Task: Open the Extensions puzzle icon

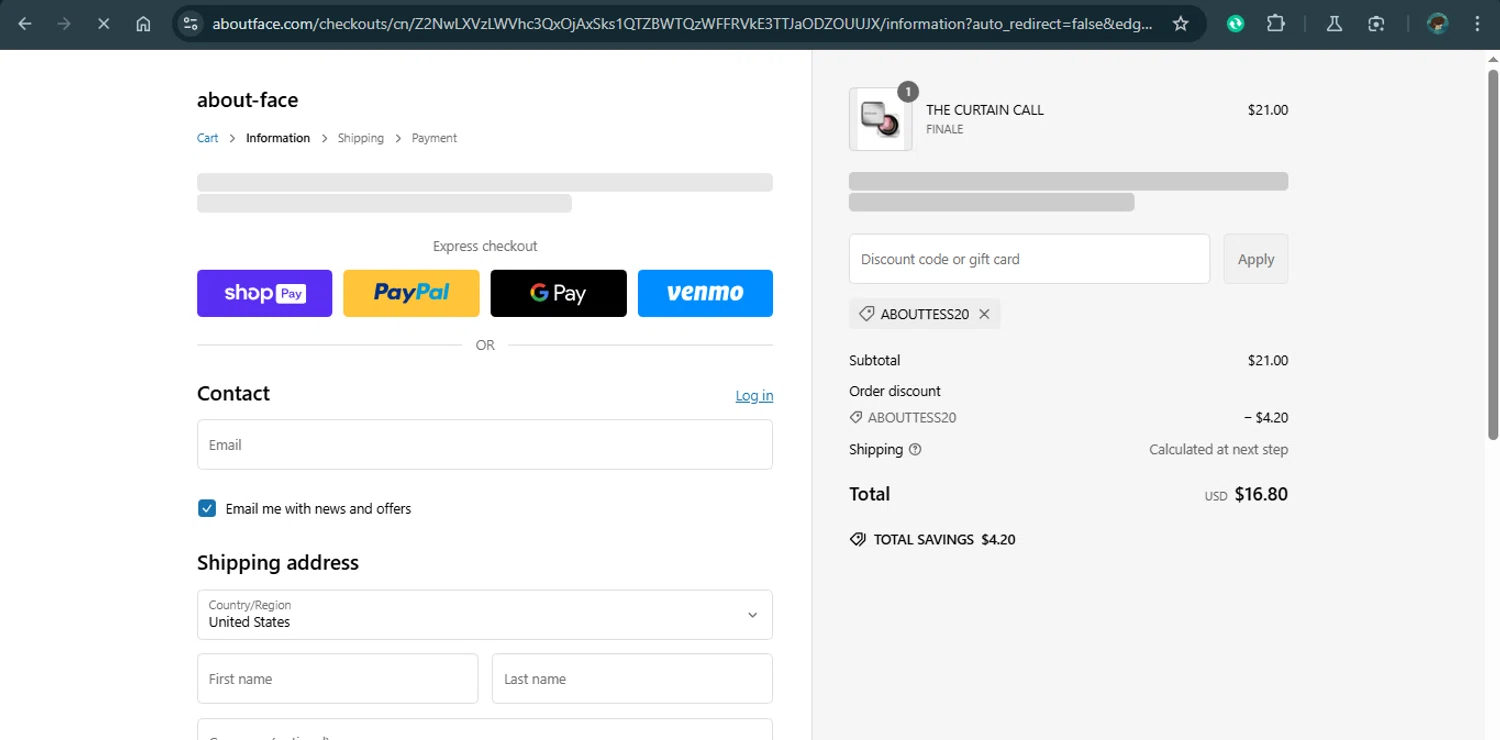Action: click(1276, 24)
